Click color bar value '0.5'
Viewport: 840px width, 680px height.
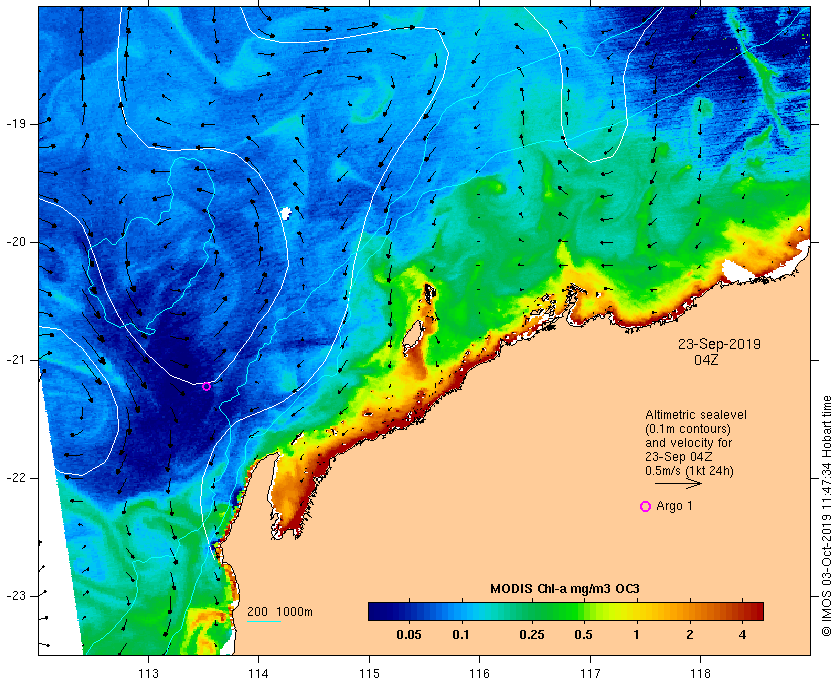coord(583,635)
